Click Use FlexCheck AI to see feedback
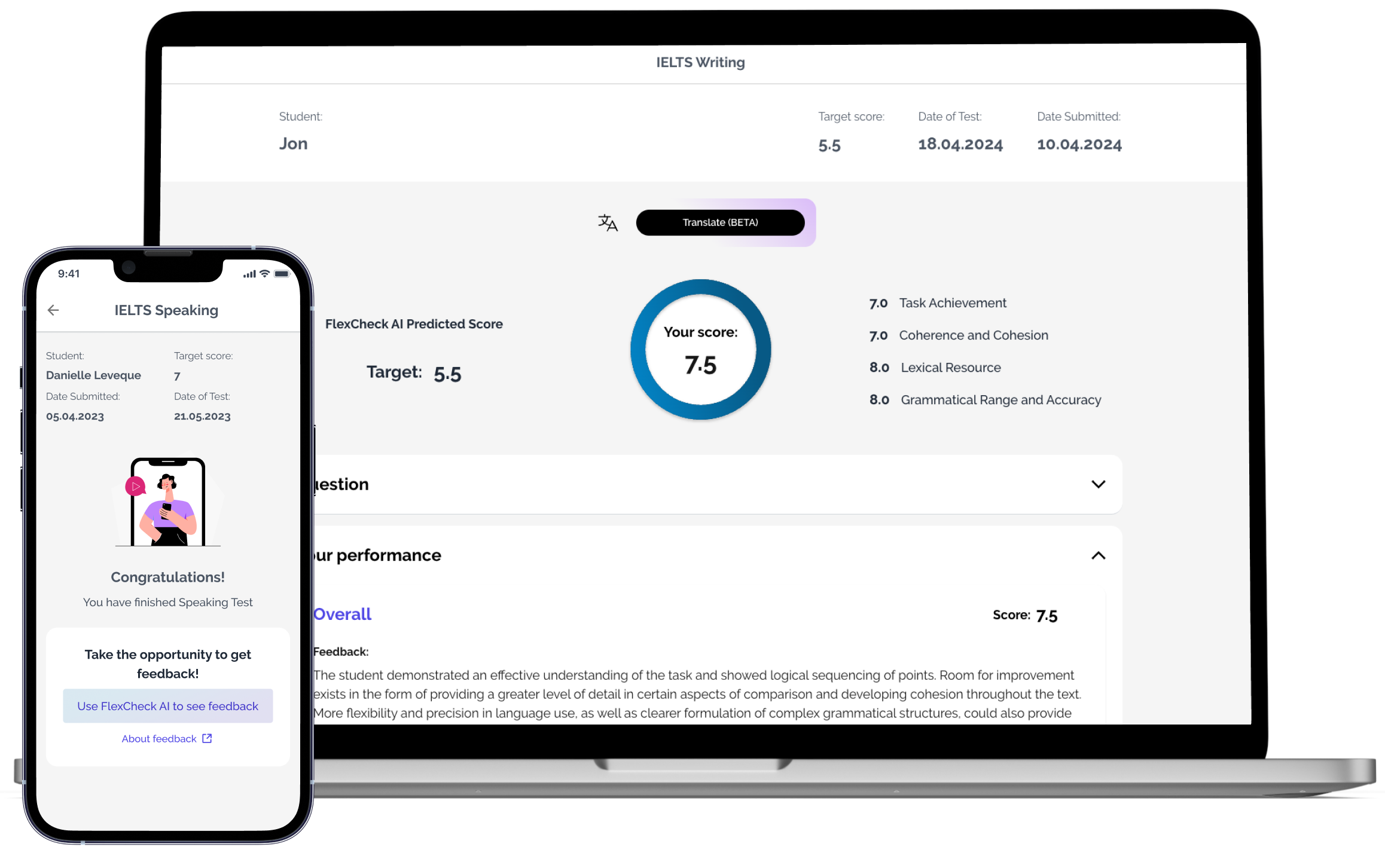 (x=167, y=706)
